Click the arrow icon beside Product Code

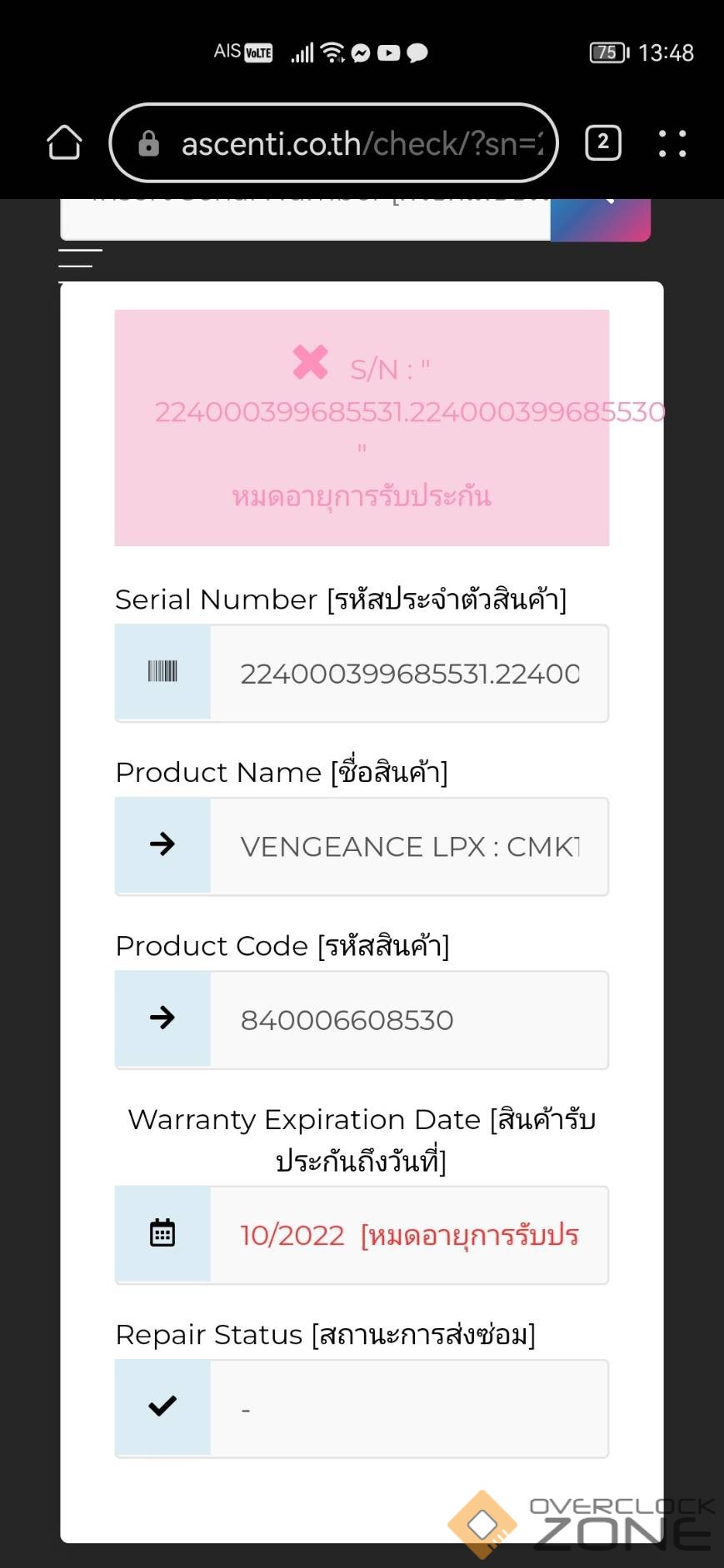click(162, 1018)
